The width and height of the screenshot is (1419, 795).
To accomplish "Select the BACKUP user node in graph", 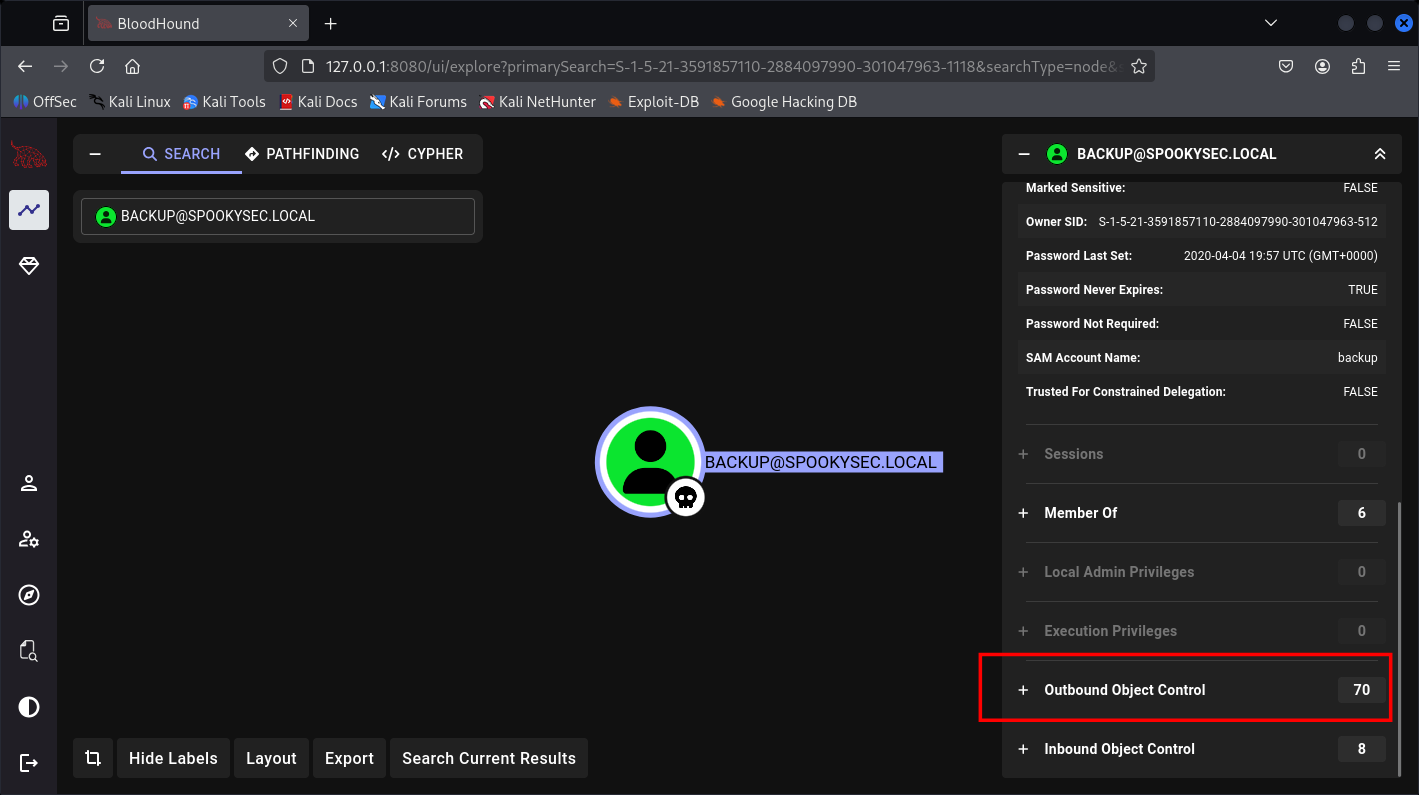I will tap(650, 461).
